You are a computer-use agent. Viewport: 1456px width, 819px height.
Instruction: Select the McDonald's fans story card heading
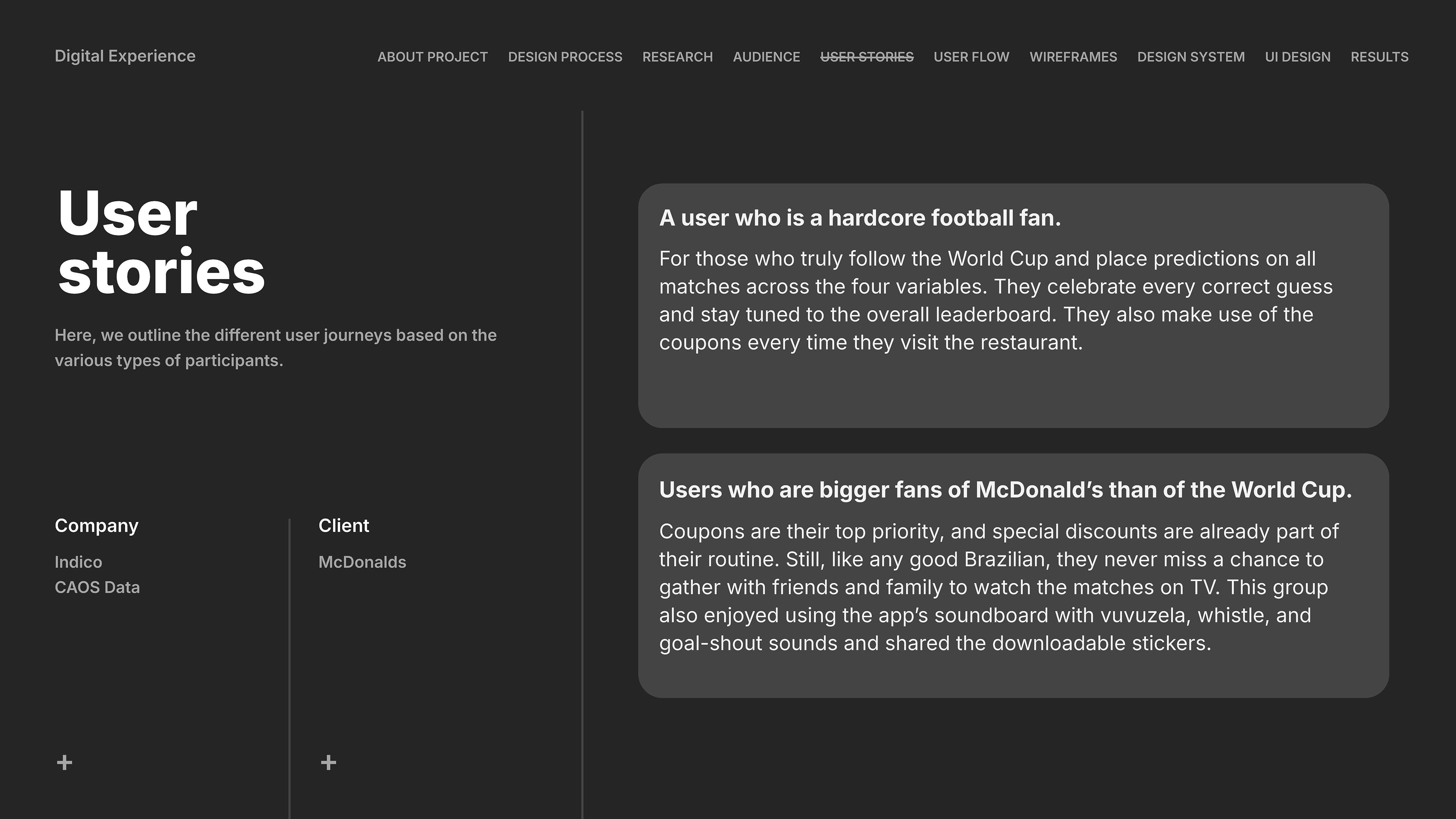(1005, 490)
